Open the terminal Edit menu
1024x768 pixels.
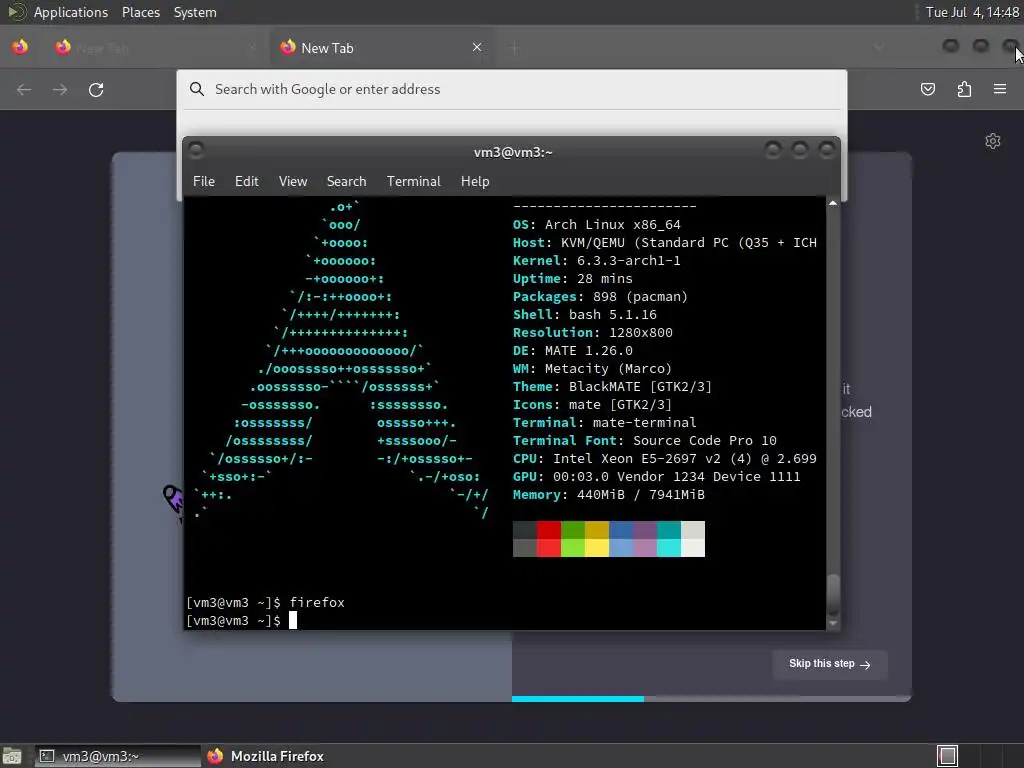[x=247, y=182]
